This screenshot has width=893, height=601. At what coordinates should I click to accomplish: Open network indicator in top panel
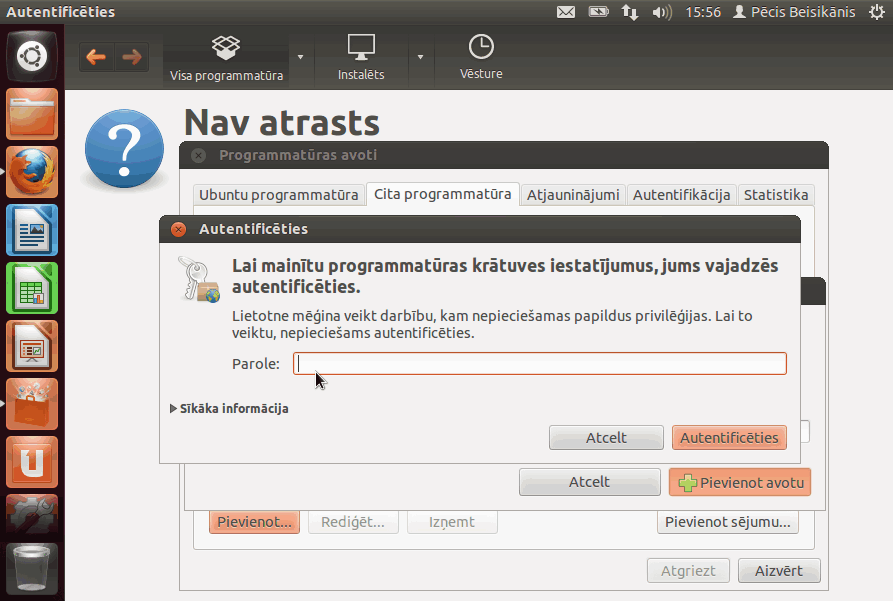point(630,12)
